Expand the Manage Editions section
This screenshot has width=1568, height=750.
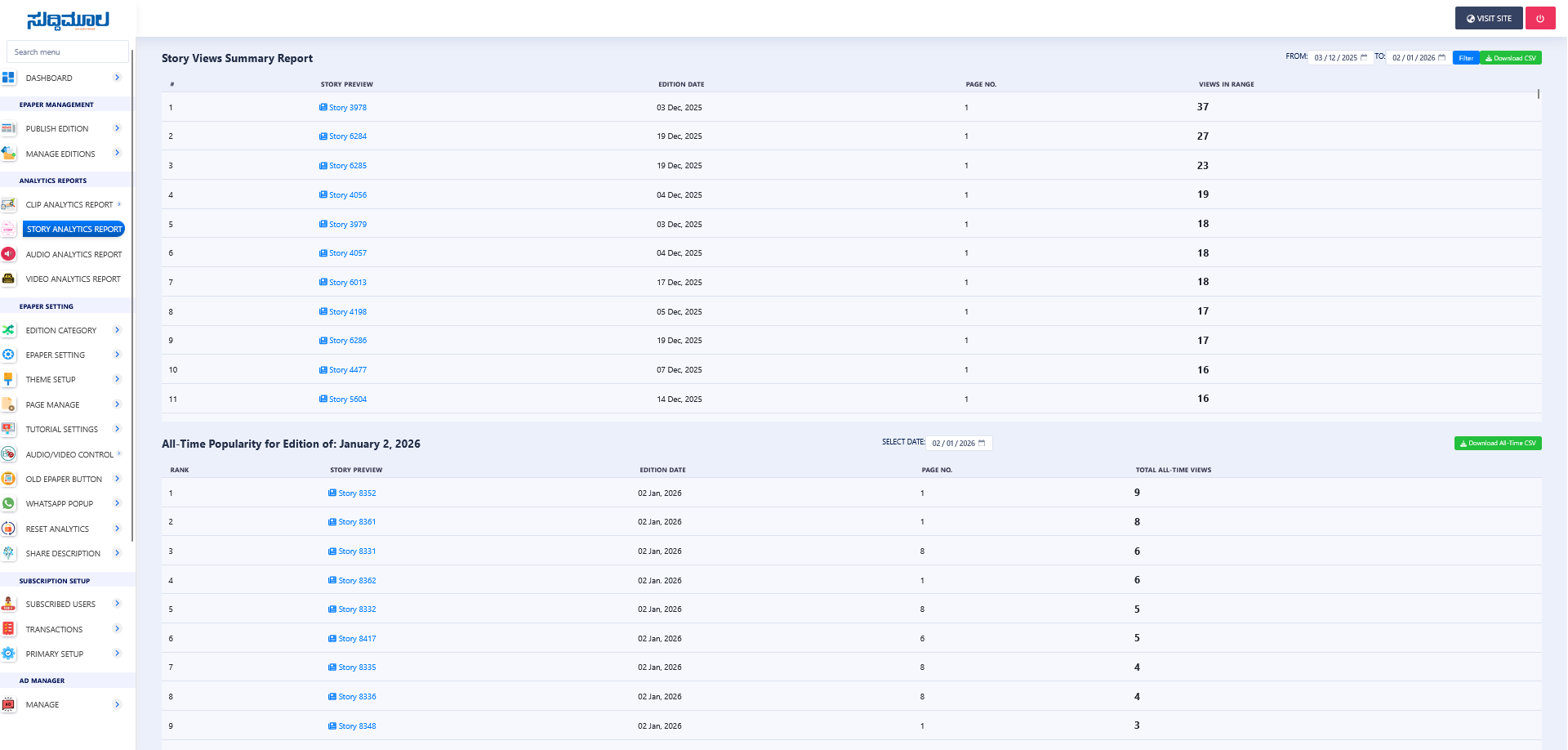point(61,154)
